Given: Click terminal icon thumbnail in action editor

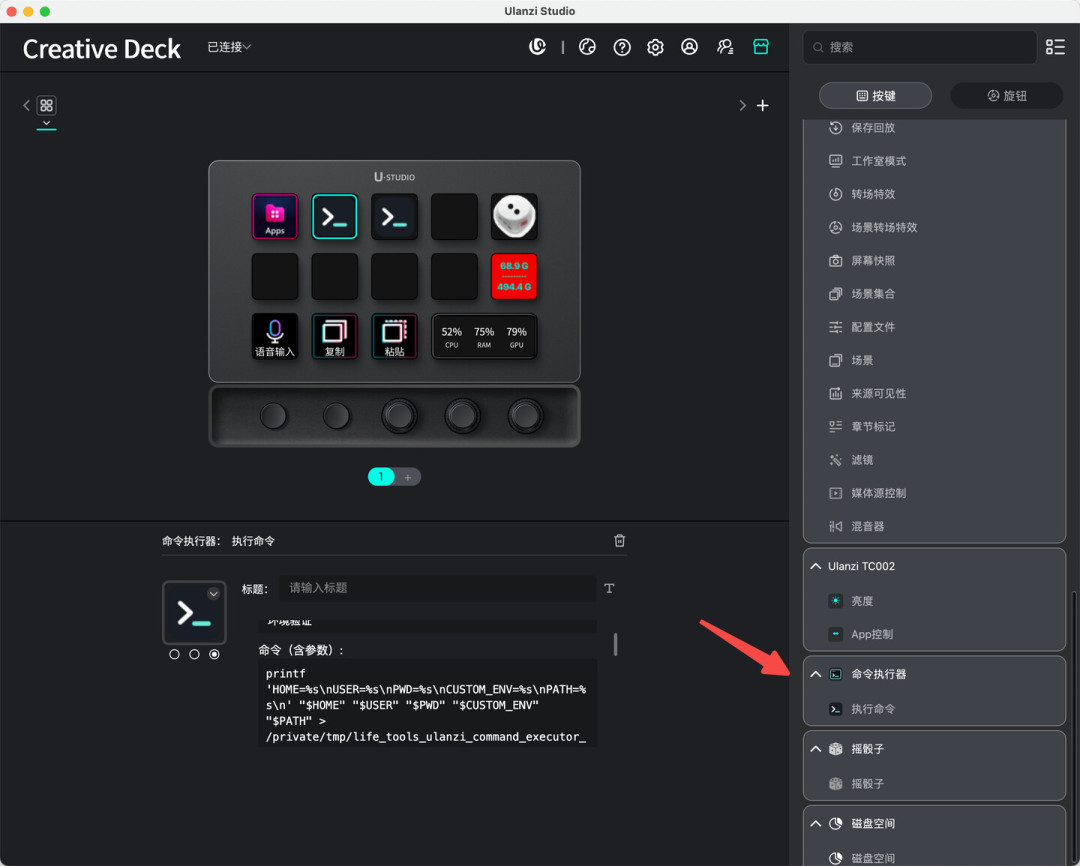Looking at the screenshot, I should [x=194, y=612].
